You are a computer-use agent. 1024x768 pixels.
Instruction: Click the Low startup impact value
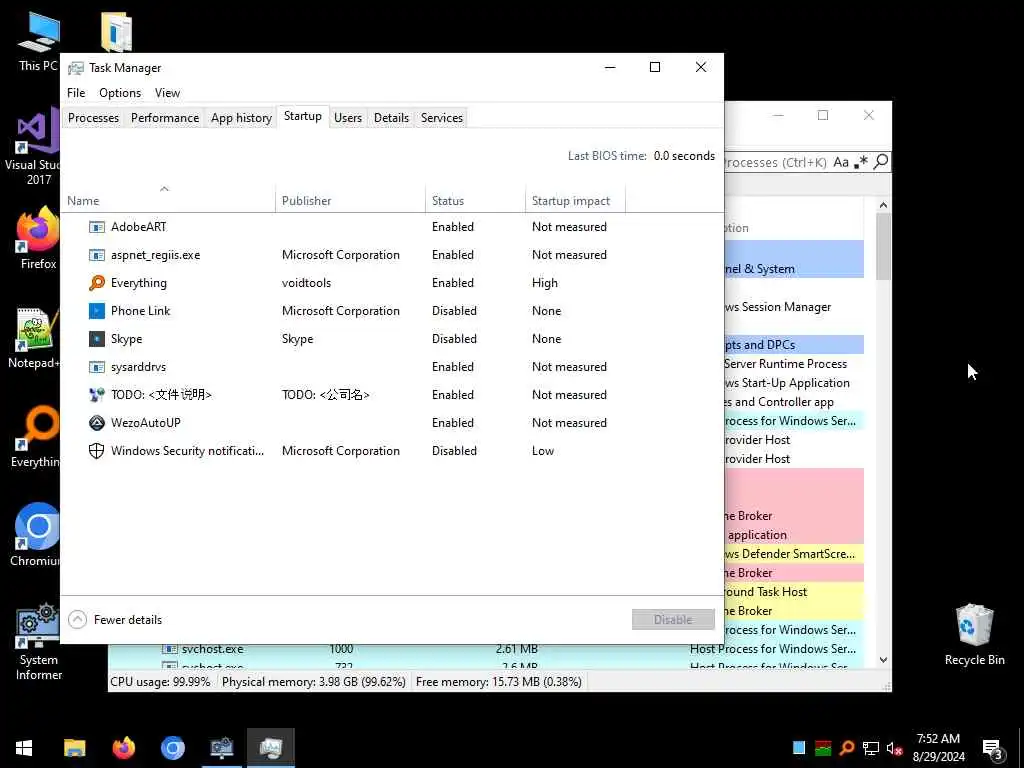click(x=543, y=451)
